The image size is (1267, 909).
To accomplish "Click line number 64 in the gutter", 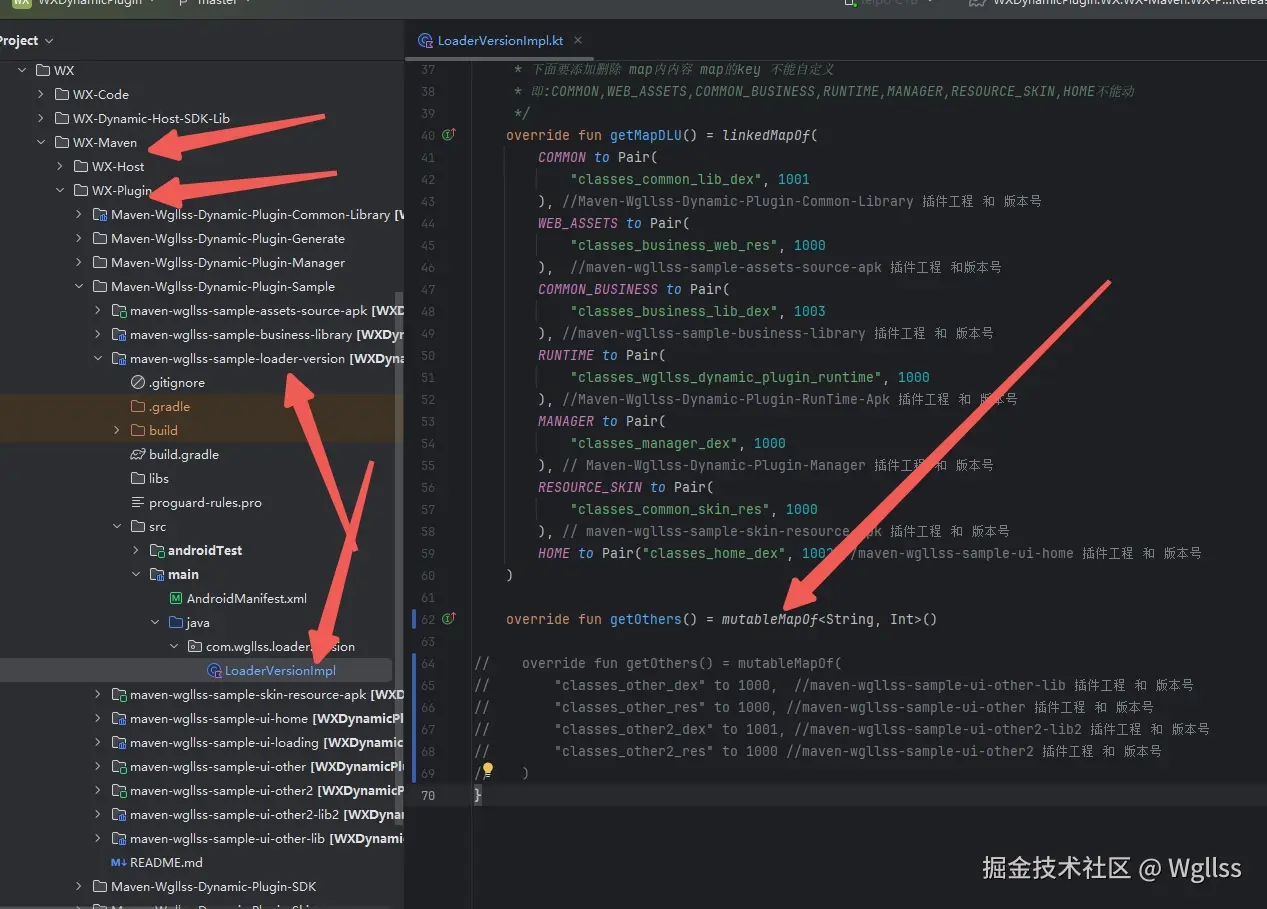I will [428, 663].
